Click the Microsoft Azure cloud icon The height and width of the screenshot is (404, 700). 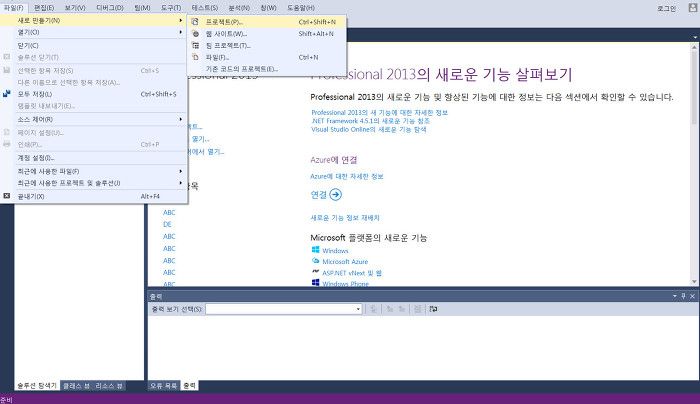316,261
